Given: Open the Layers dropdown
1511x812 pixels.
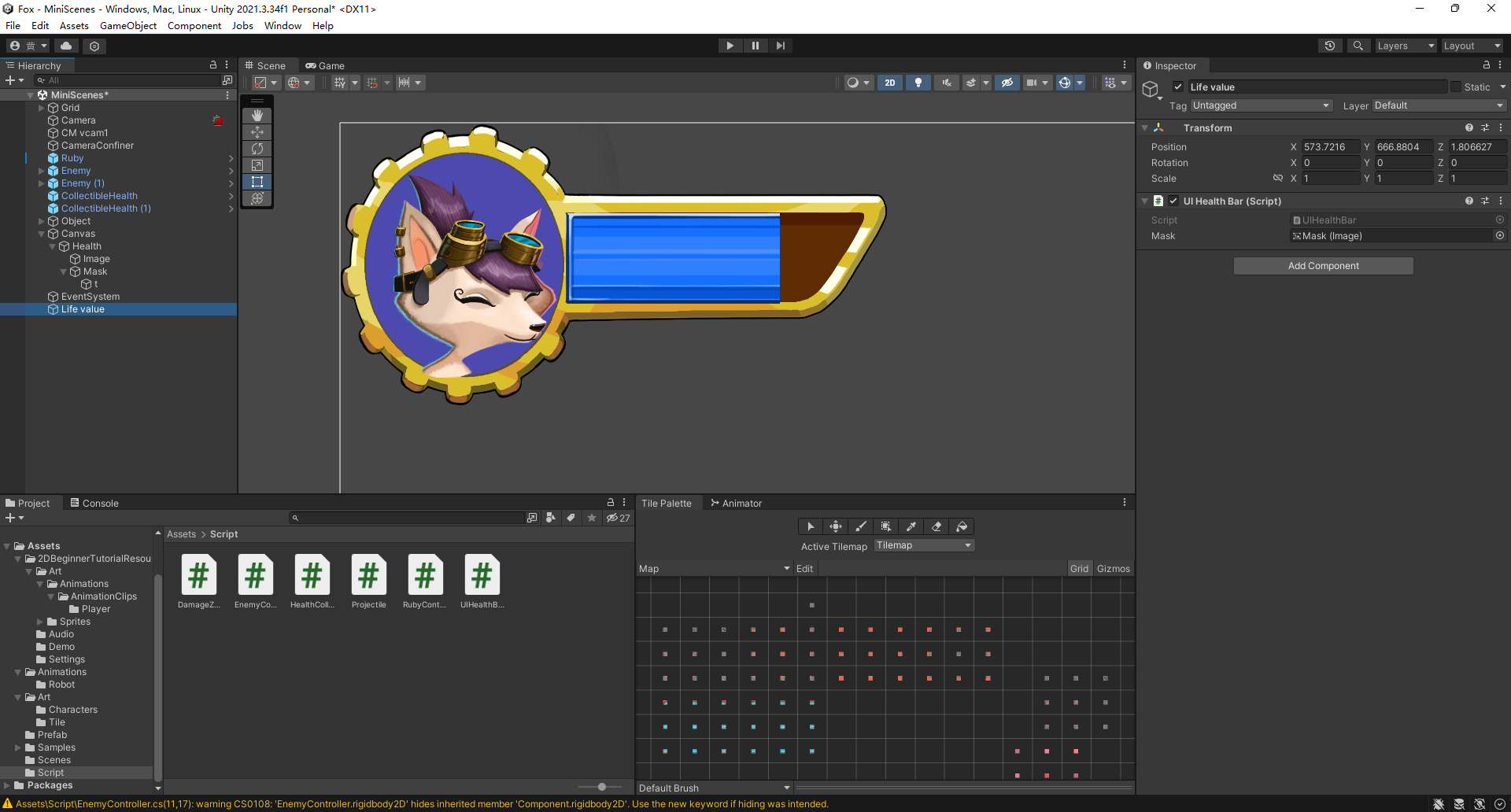Looking at the screenshot, I should coord(1406,46).
